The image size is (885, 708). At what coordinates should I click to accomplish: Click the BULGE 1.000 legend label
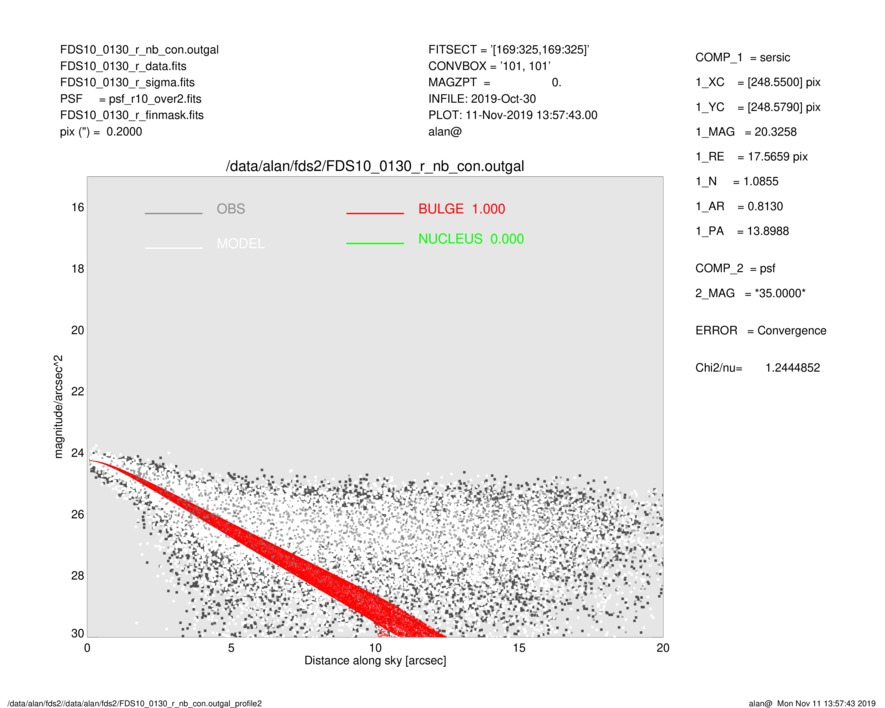click(x=462, y=209)
